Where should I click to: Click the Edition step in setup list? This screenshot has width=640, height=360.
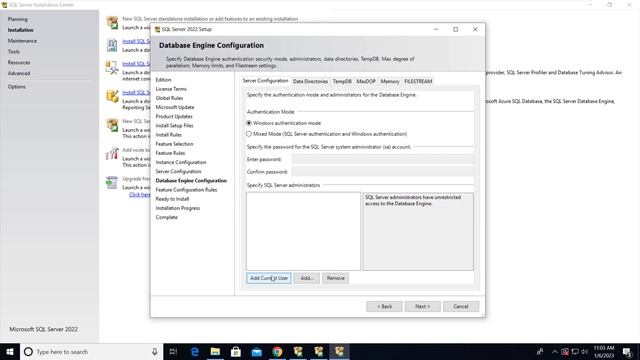[163, 80]
